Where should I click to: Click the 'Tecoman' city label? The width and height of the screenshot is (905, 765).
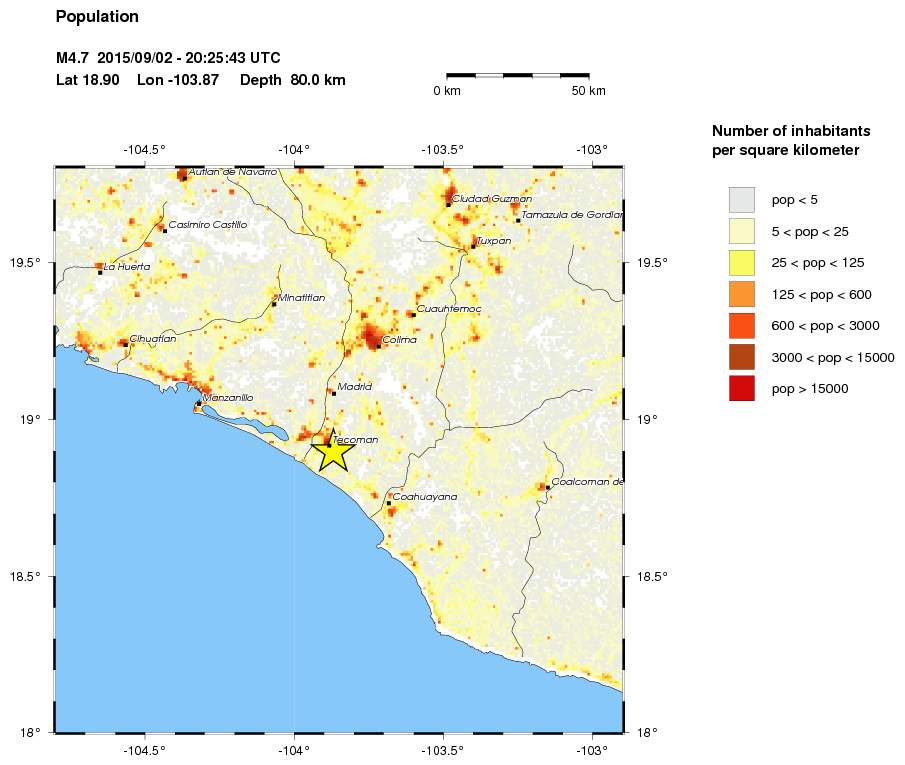coord(356,439)
